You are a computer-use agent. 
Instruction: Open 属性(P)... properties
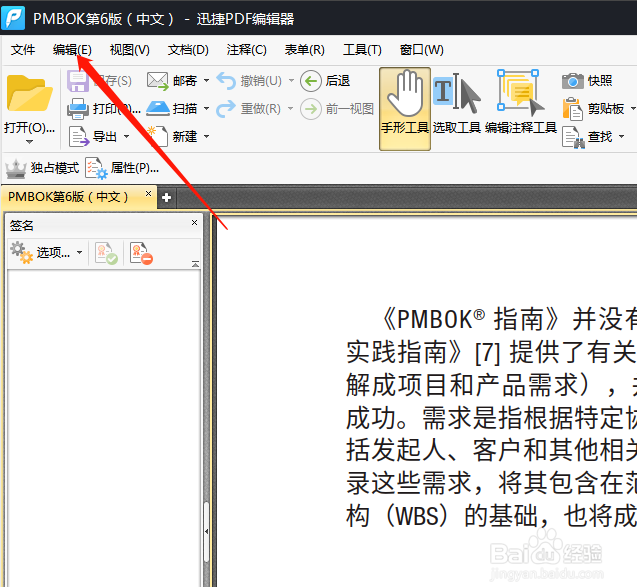122,168
